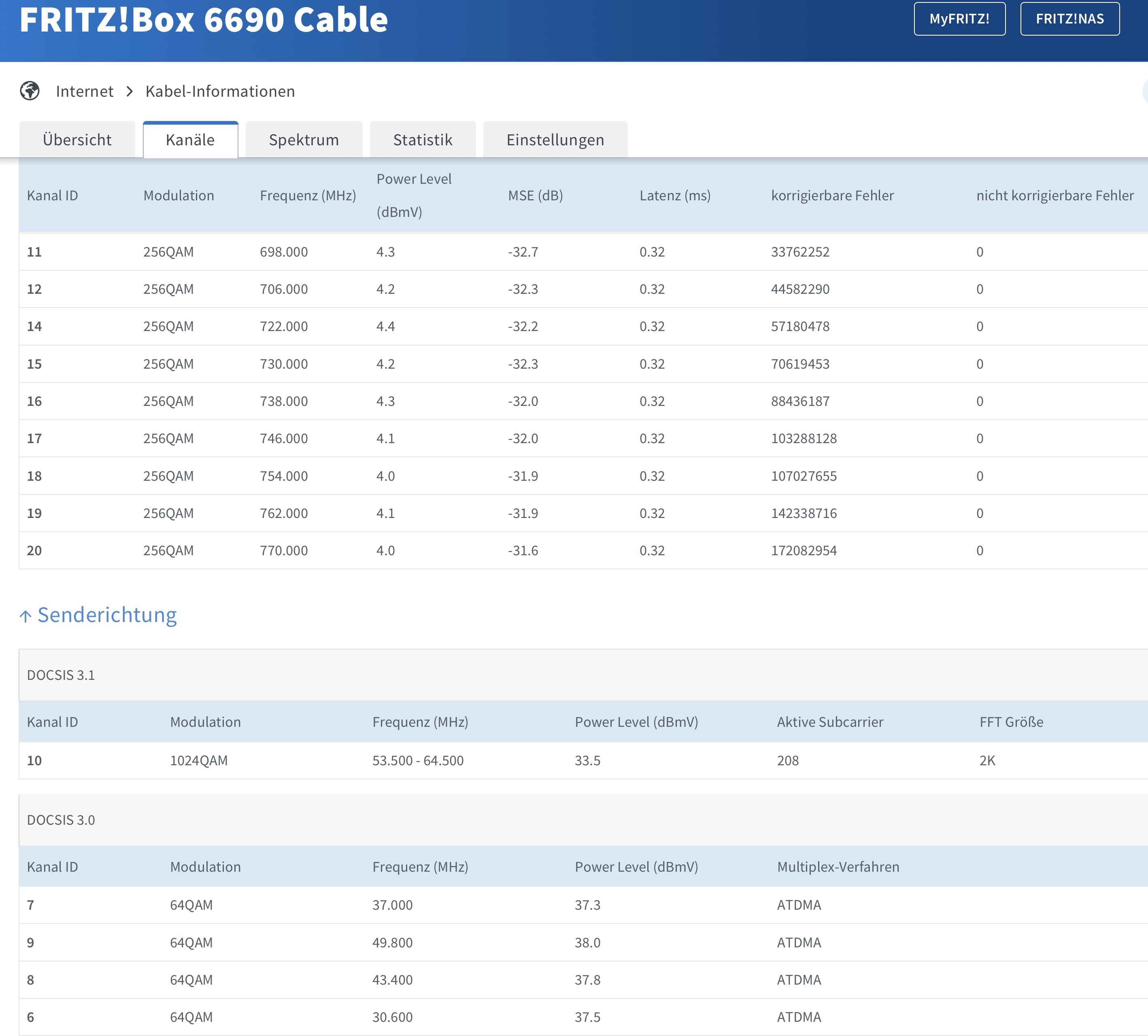The width and height of the screenshot is (1148, 1036).
Task: Click the DOCSIS 3.0 section header
Action: point(61,819)
